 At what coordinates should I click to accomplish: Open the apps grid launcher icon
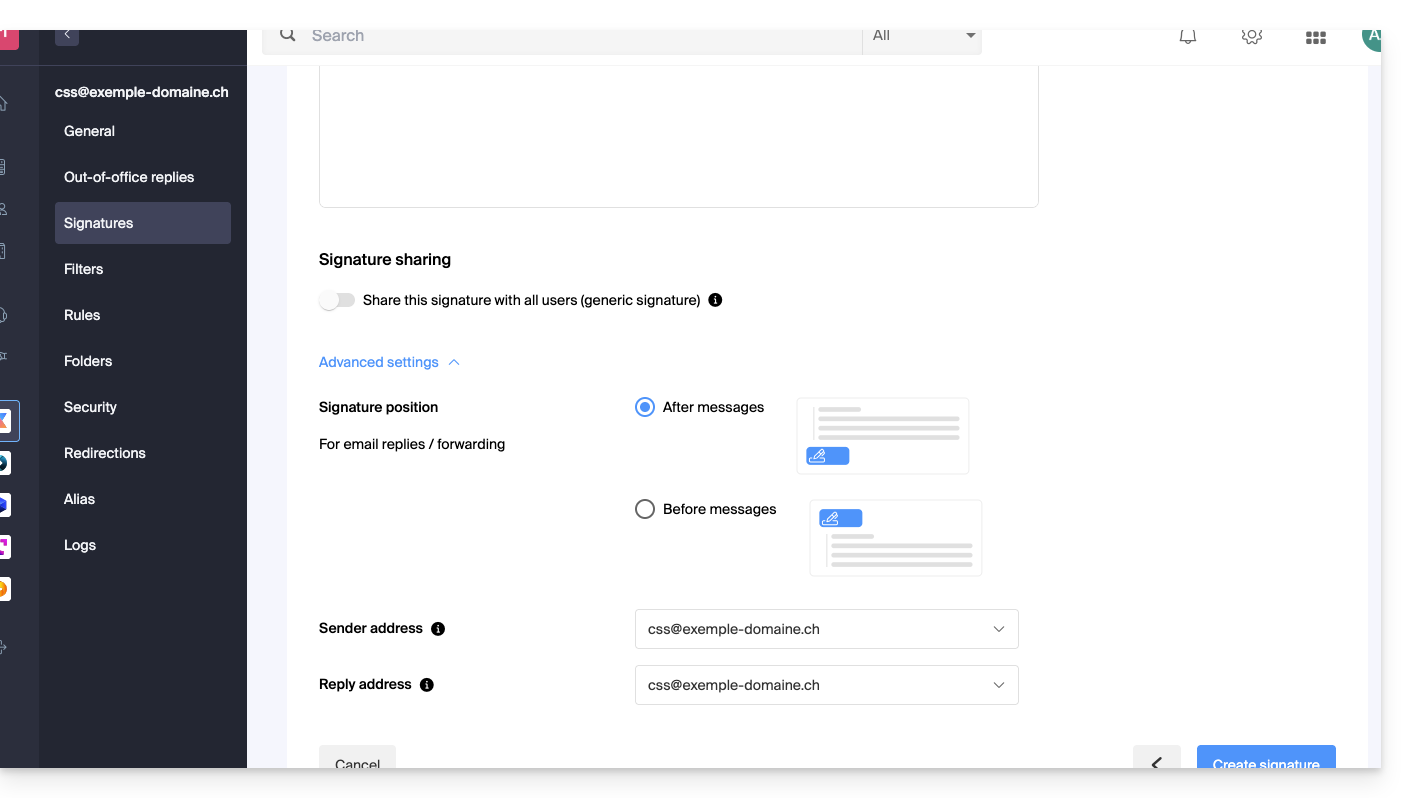(1315, 38)
